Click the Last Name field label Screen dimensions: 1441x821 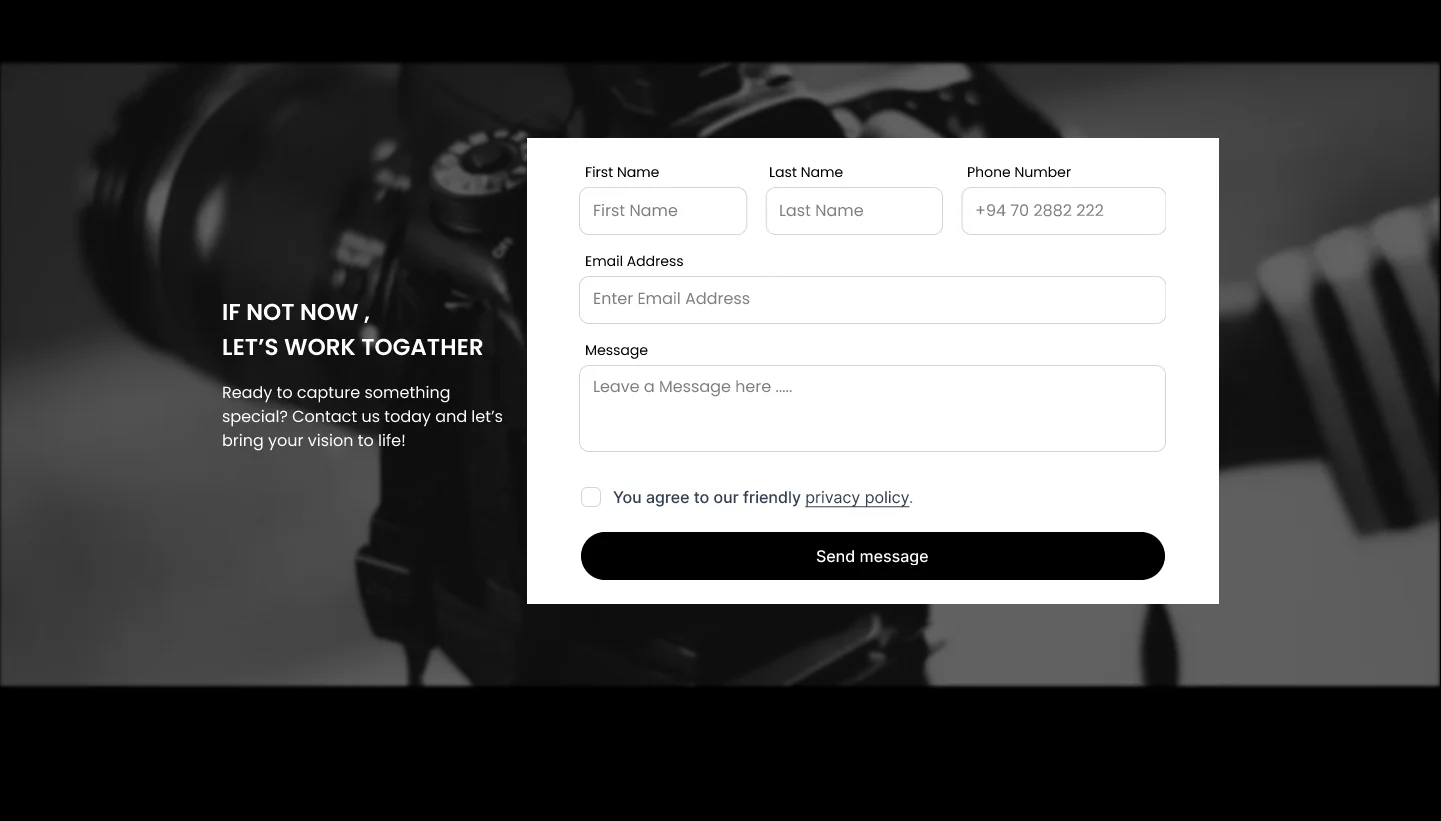click(806, 172)
